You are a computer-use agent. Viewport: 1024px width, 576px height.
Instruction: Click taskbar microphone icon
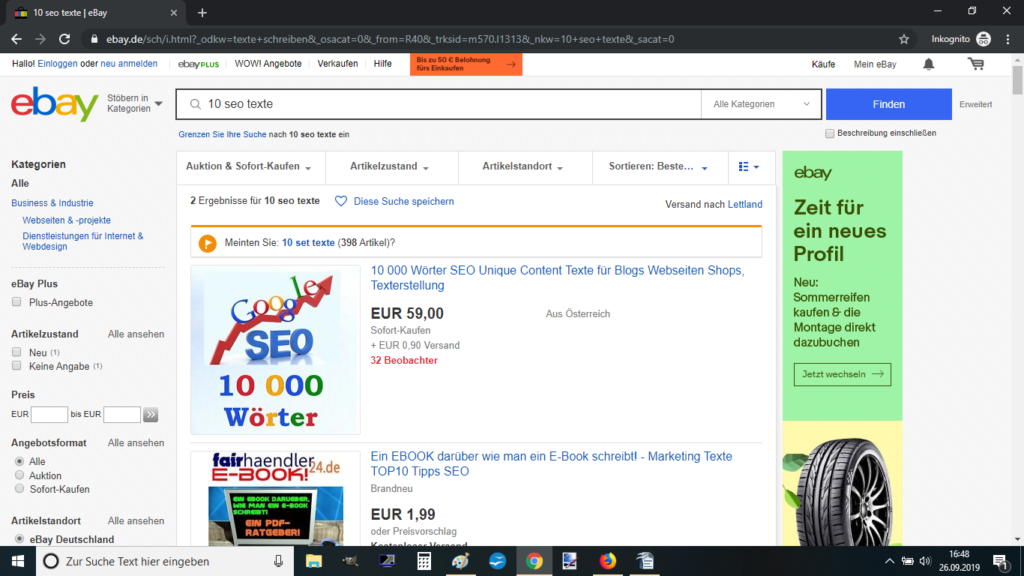278,561
